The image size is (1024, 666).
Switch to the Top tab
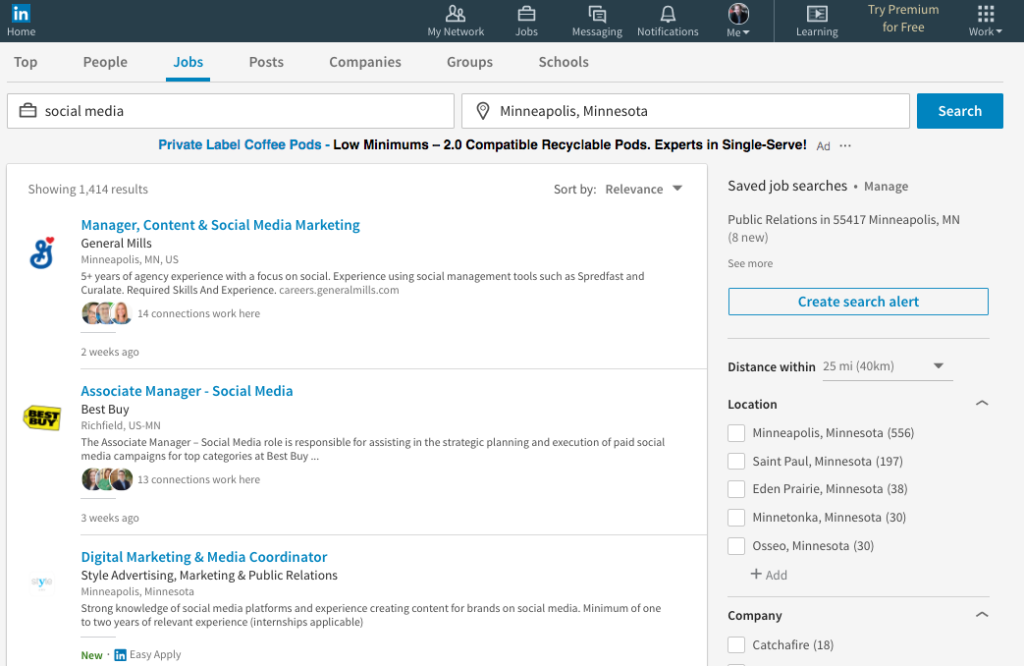[x=25, y=62]
